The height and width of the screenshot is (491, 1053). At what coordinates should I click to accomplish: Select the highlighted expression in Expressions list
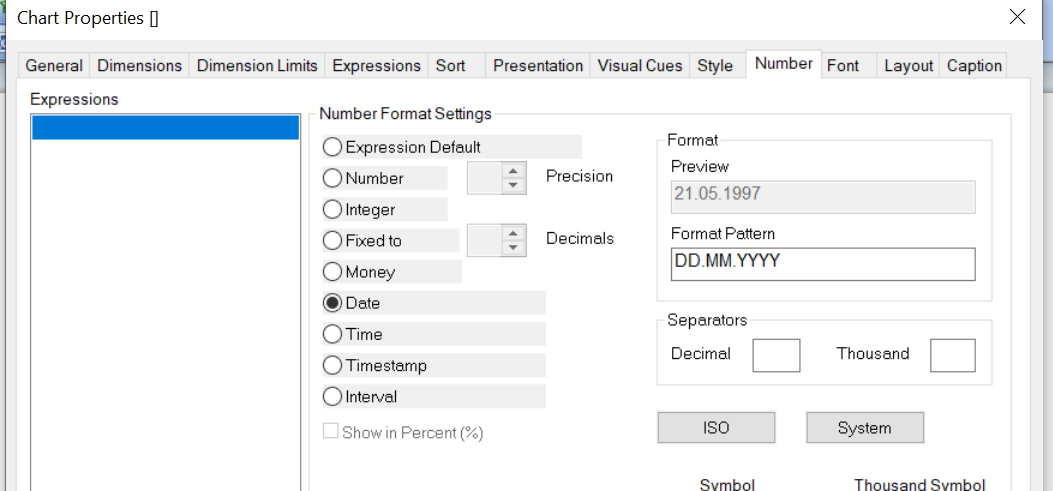point(165,128)
